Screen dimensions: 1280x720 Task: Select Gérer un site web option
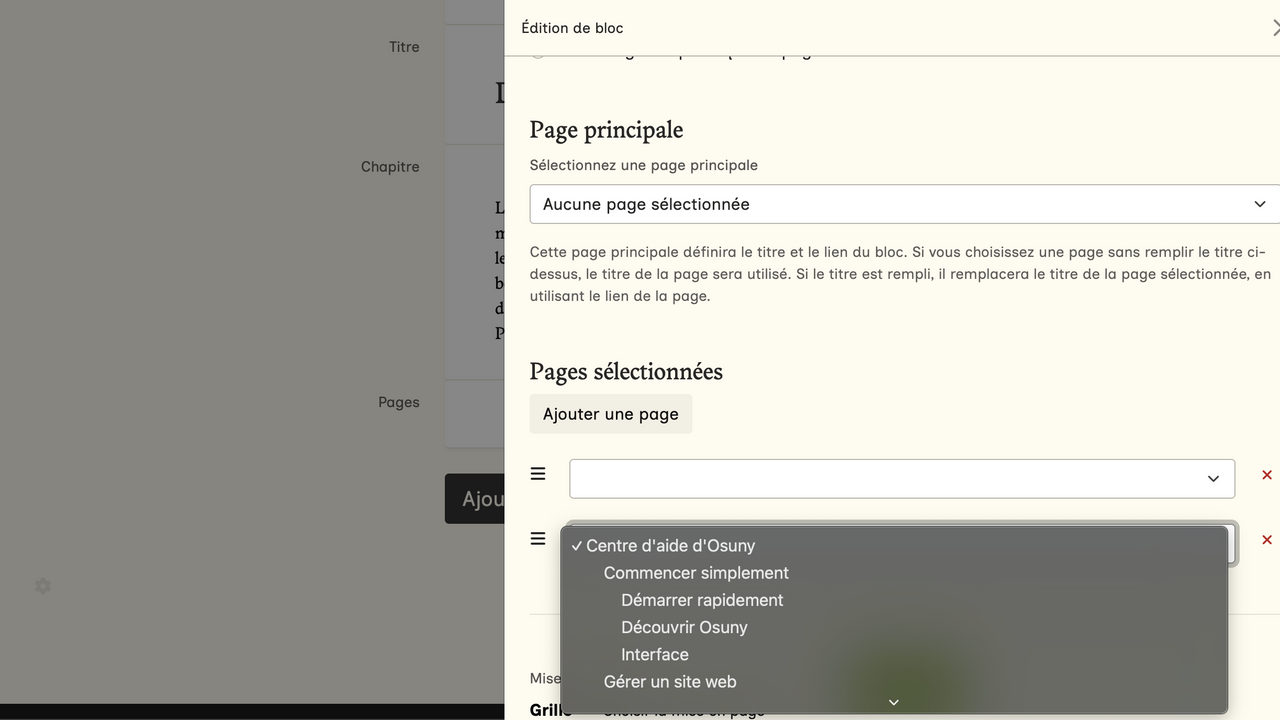pyautogui.click(x=669, y=682)
